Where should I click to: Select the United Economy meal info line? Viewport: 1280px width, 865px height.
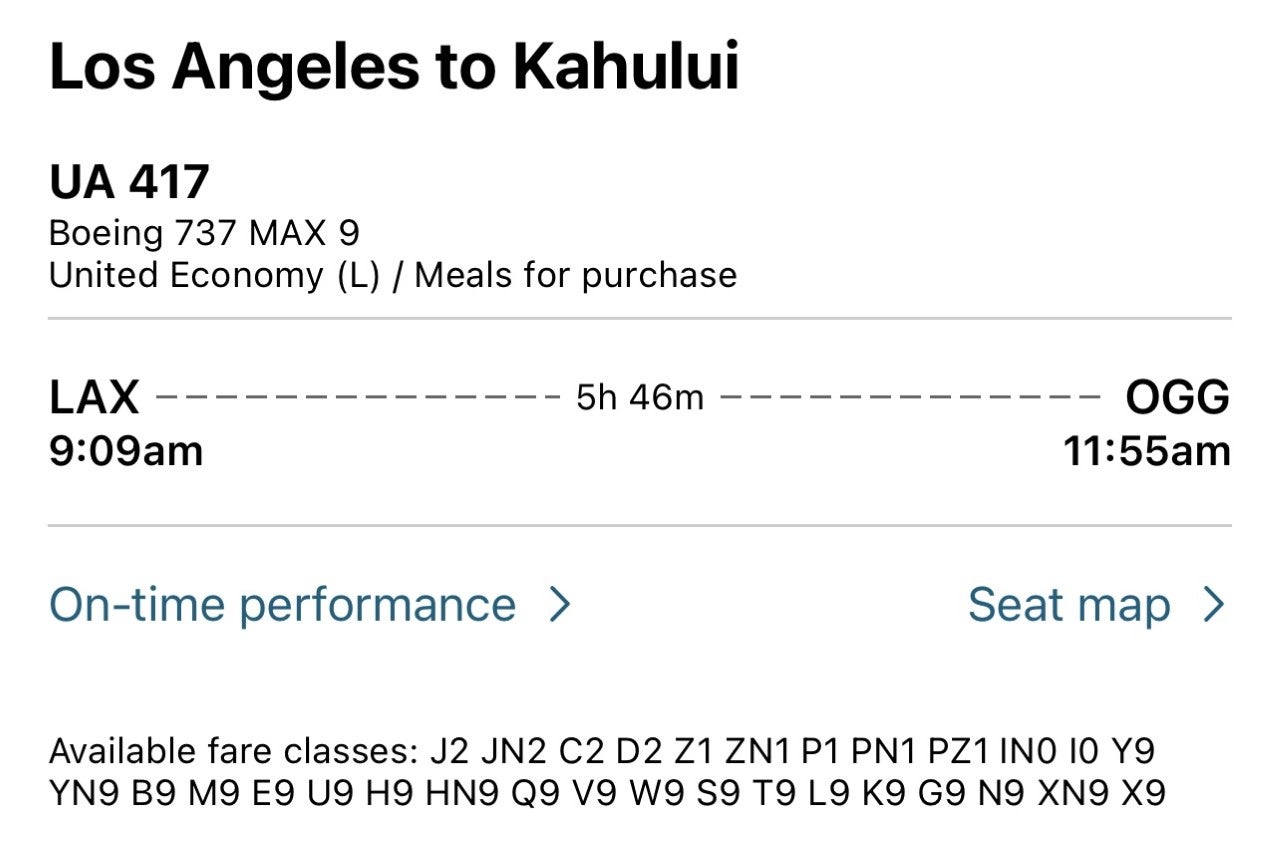(x=393, y=274)
